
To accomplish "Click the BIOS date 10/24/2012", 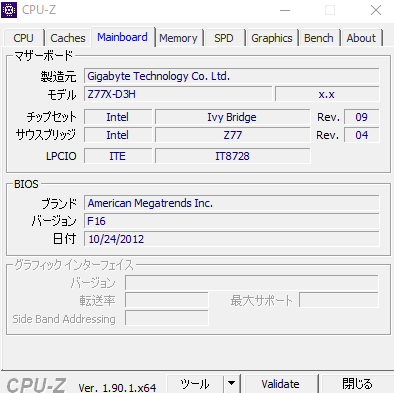I will click(x=232, y=239).
